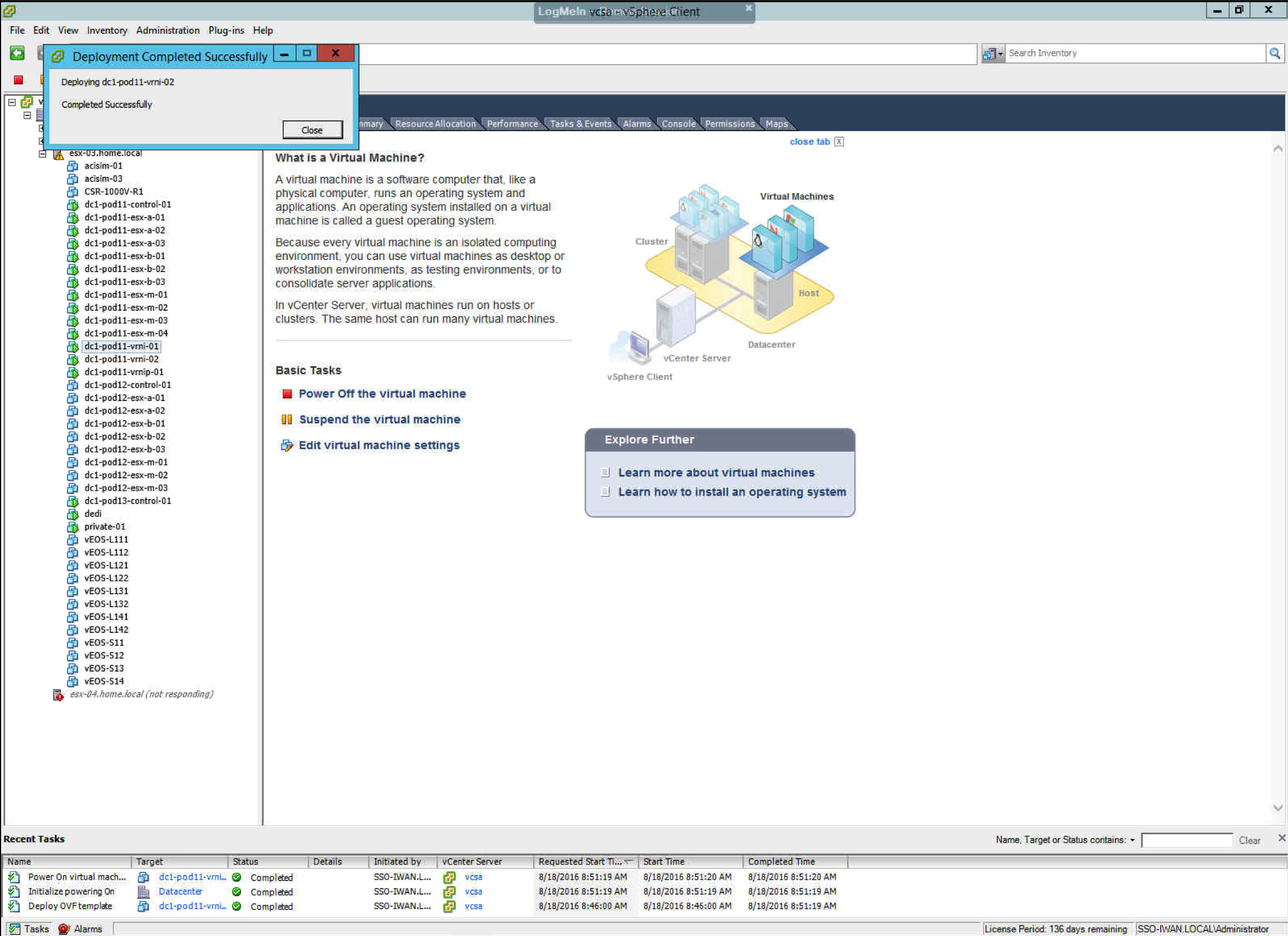The width and height of the screenshot is (1288, 936).
Task: Click the scroll down arrow in the main pane
Action: [x=1278, y=808]
